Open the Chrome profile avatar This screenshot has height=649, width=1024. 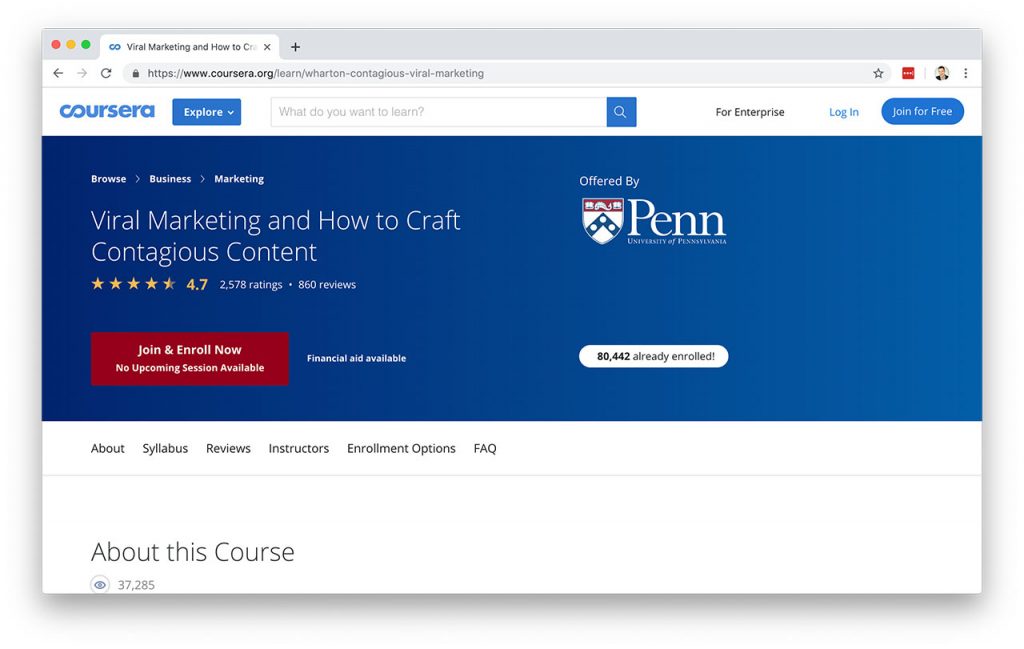click(x=942, y=73)
